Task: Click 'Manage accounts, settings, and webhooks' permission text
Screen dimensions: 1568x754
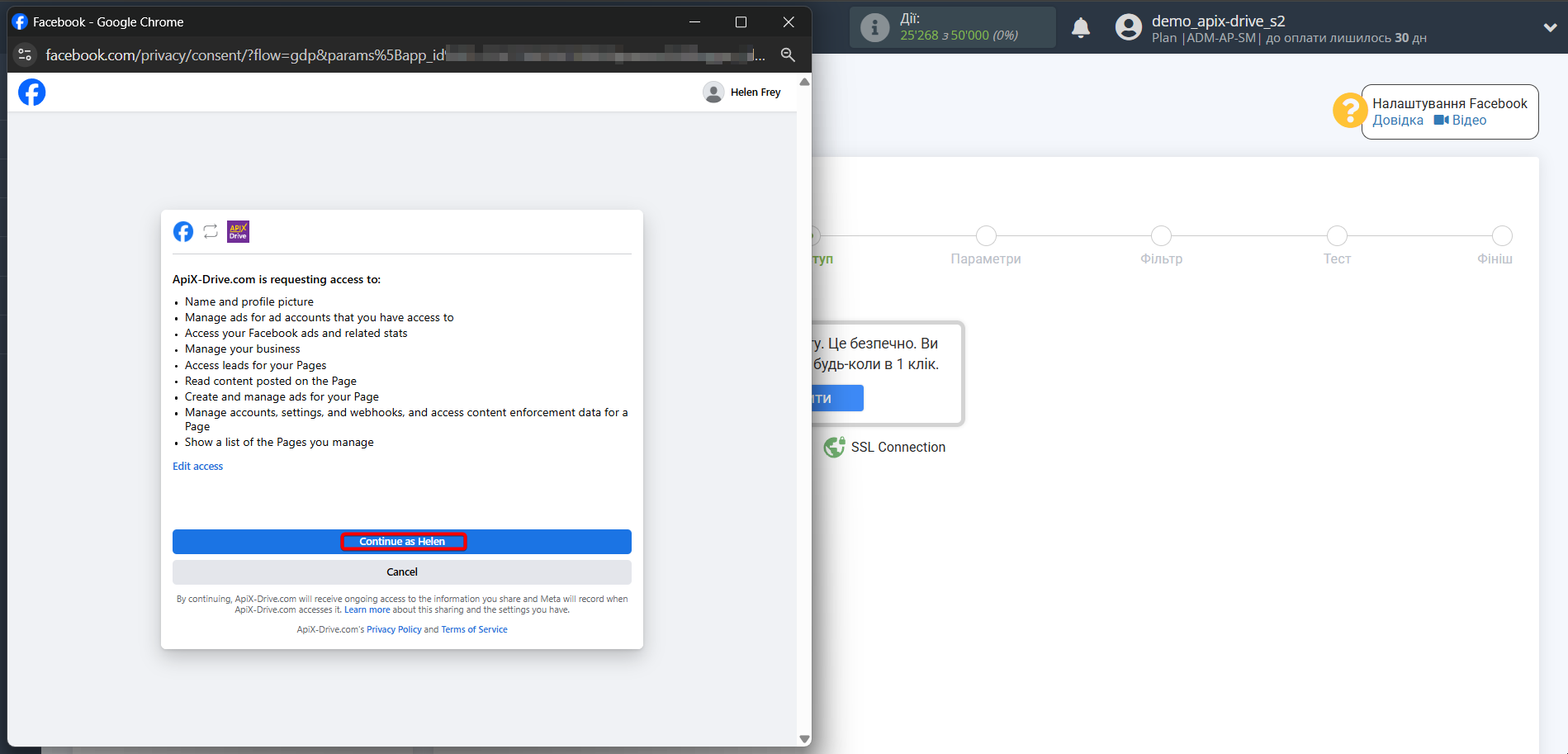Action: [x=406, y=420]
